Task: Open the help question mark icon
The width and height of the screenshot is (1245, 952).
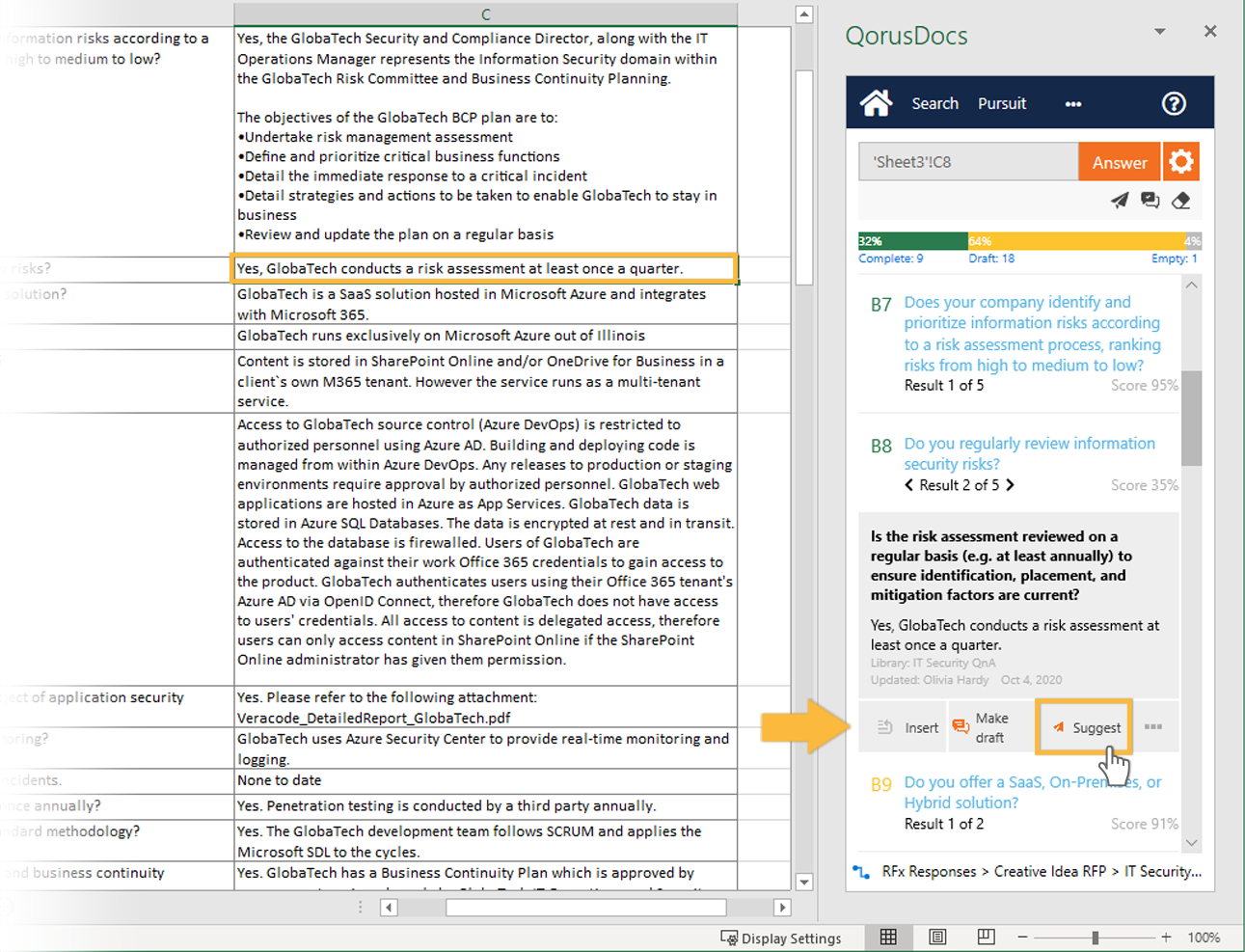Action: [1173, 104]
